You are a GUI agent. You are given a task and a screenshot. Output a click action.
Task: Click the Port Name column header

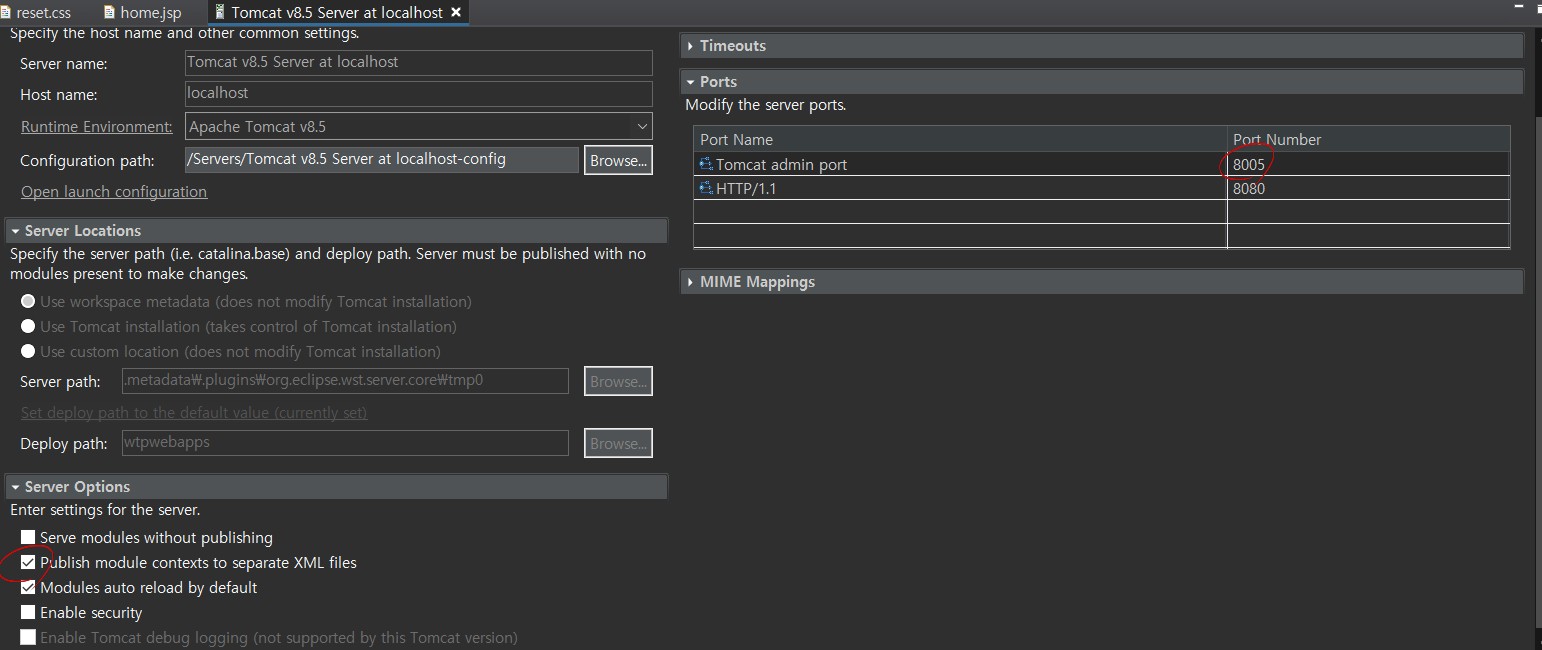tap(960, 139)
